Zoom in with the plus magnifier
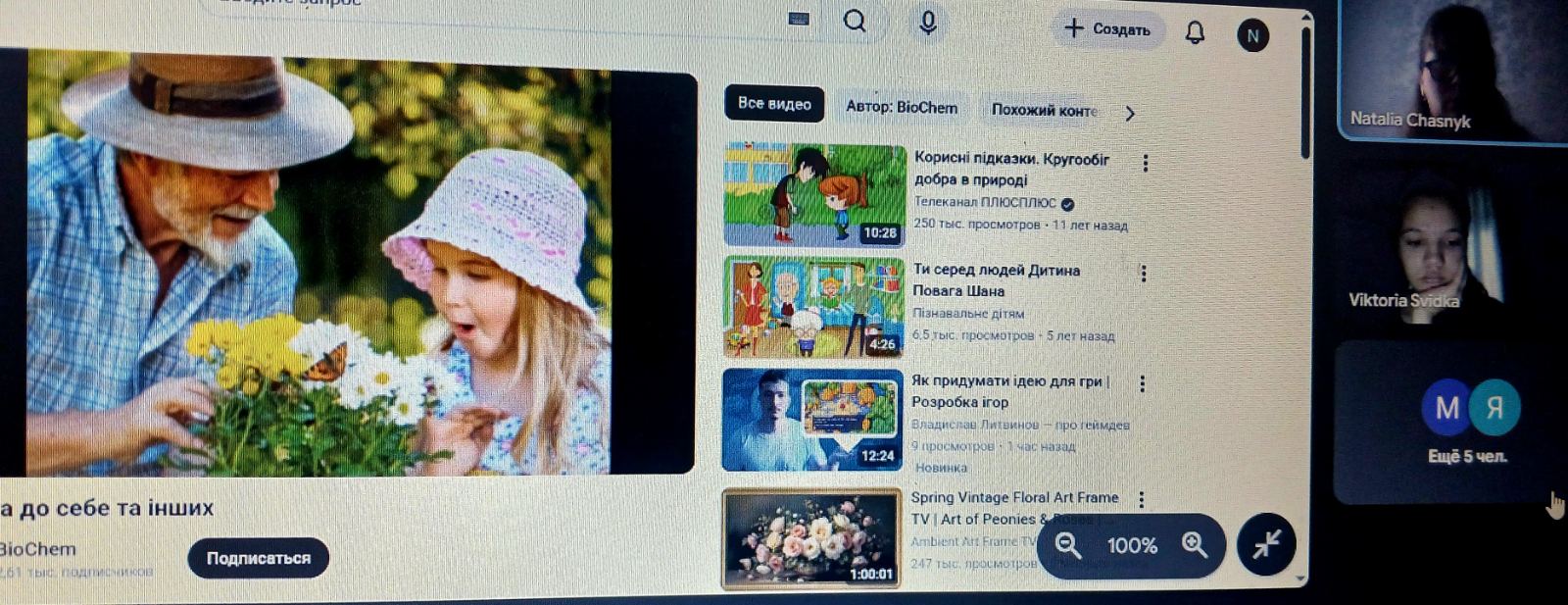The height and width of the screenshot is (605, 1568). click(1195, 545)
